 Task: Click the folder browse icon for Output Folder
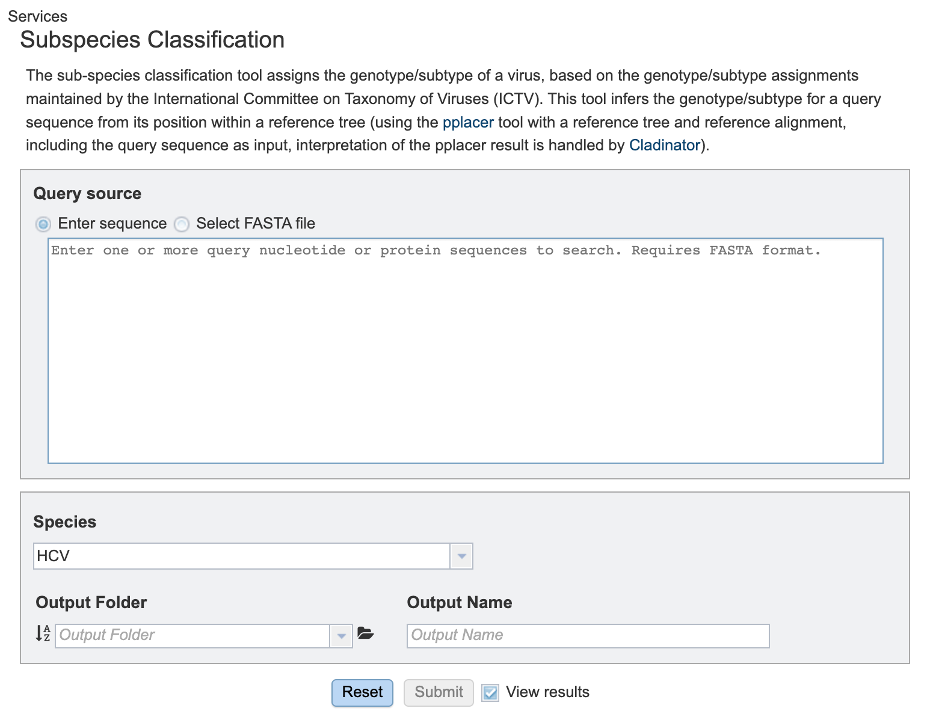click(366, 634)
